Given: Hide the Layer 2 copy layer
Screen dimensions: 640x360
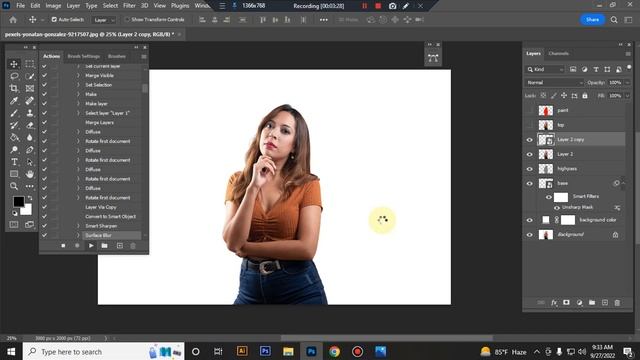Looking at the screenshot, I should click(x=530, y=140).
